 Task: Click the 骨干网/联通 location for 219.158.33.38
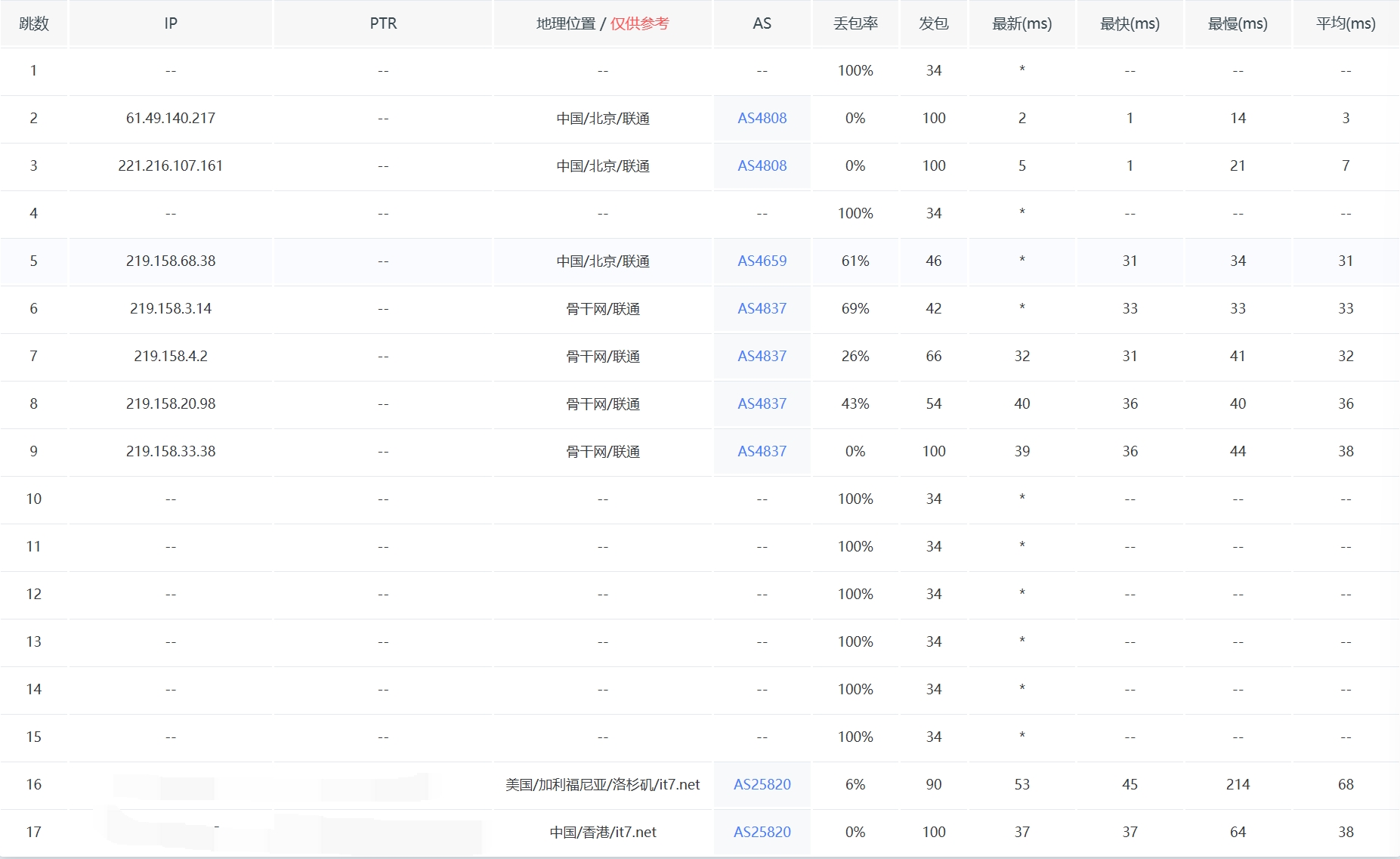coord(603,452)
